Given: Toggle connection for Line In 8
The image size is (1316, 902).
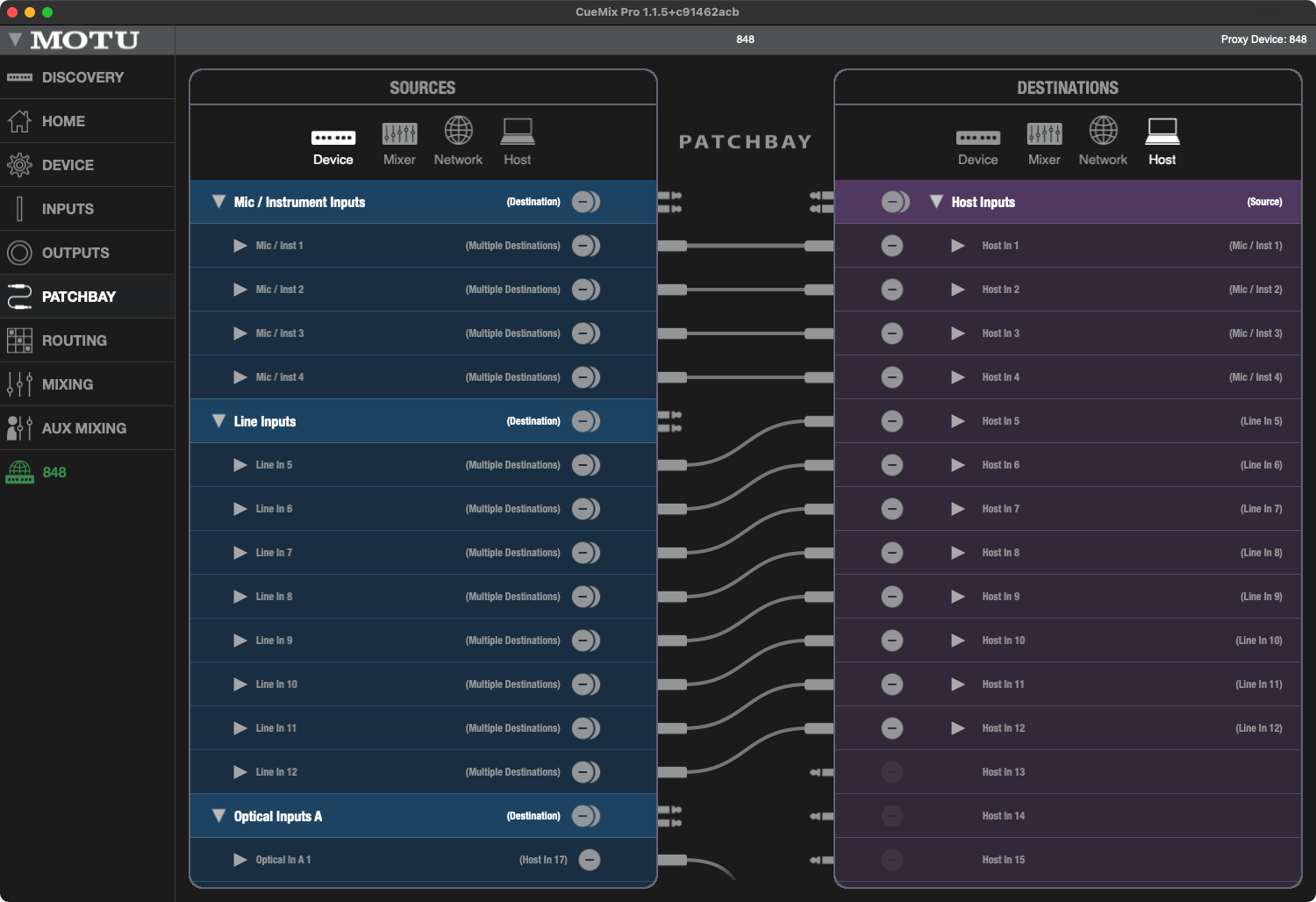Looking at the screenshot, I should pos(585,597).
